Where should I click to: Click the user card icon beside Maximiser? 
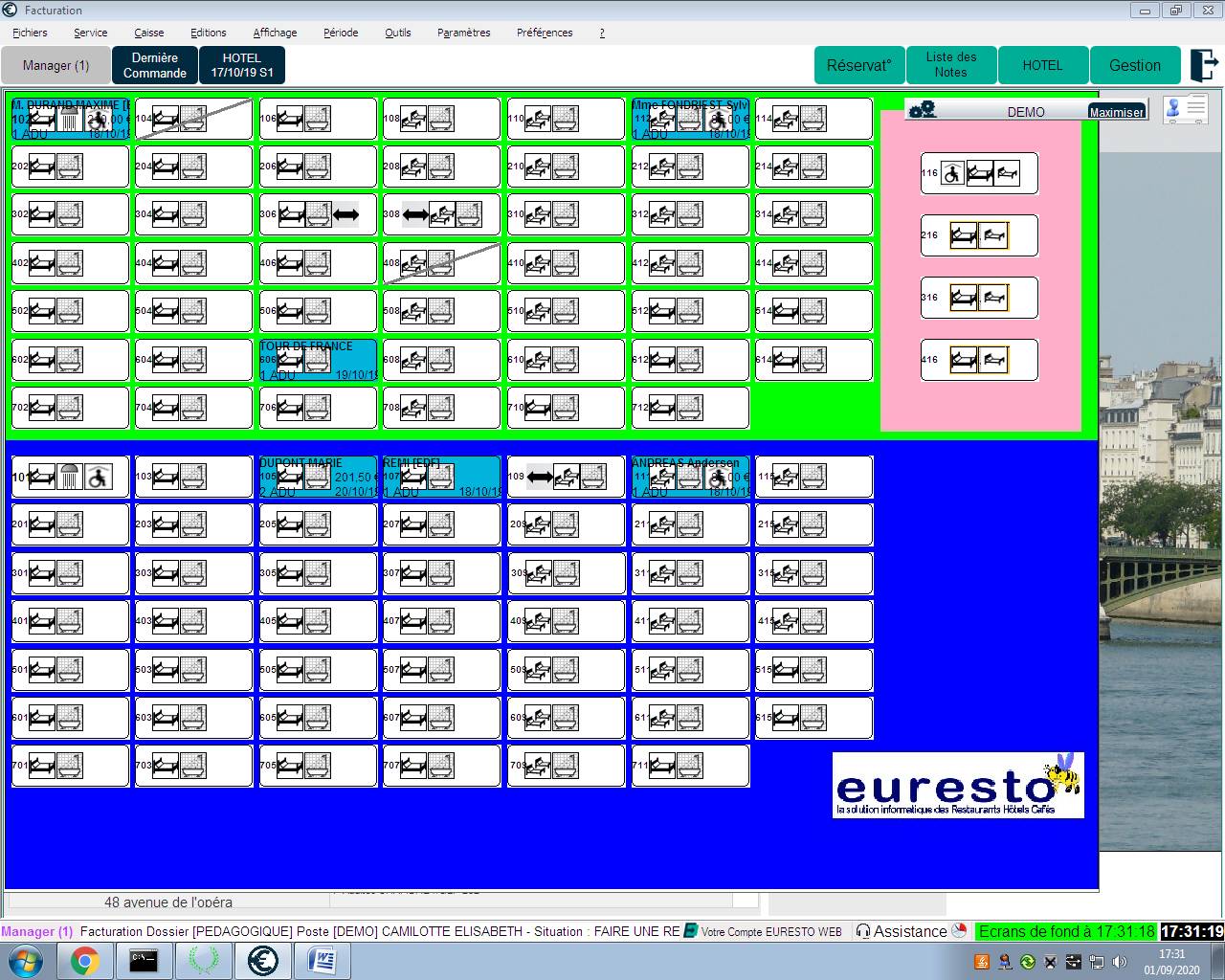click(x=1186, y=109)
